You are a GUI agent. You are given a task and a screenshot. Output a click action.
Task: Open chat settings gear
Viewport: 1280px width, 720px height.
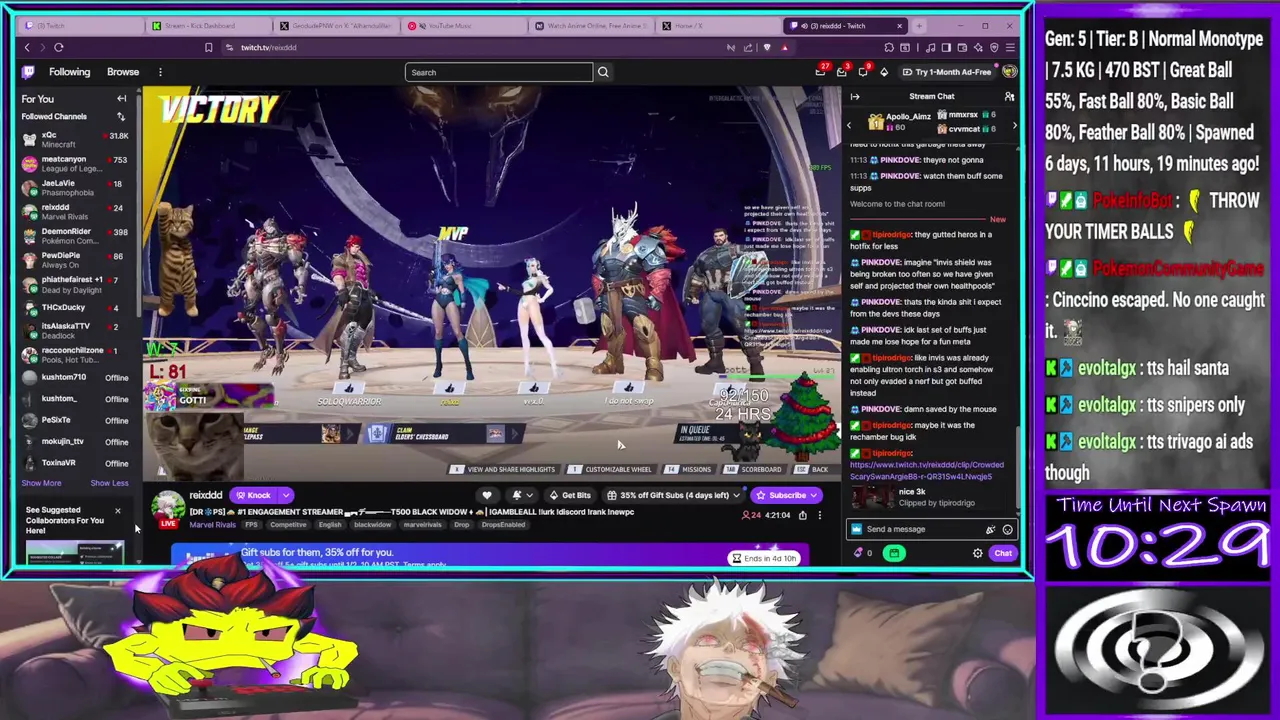click(978, 553)
